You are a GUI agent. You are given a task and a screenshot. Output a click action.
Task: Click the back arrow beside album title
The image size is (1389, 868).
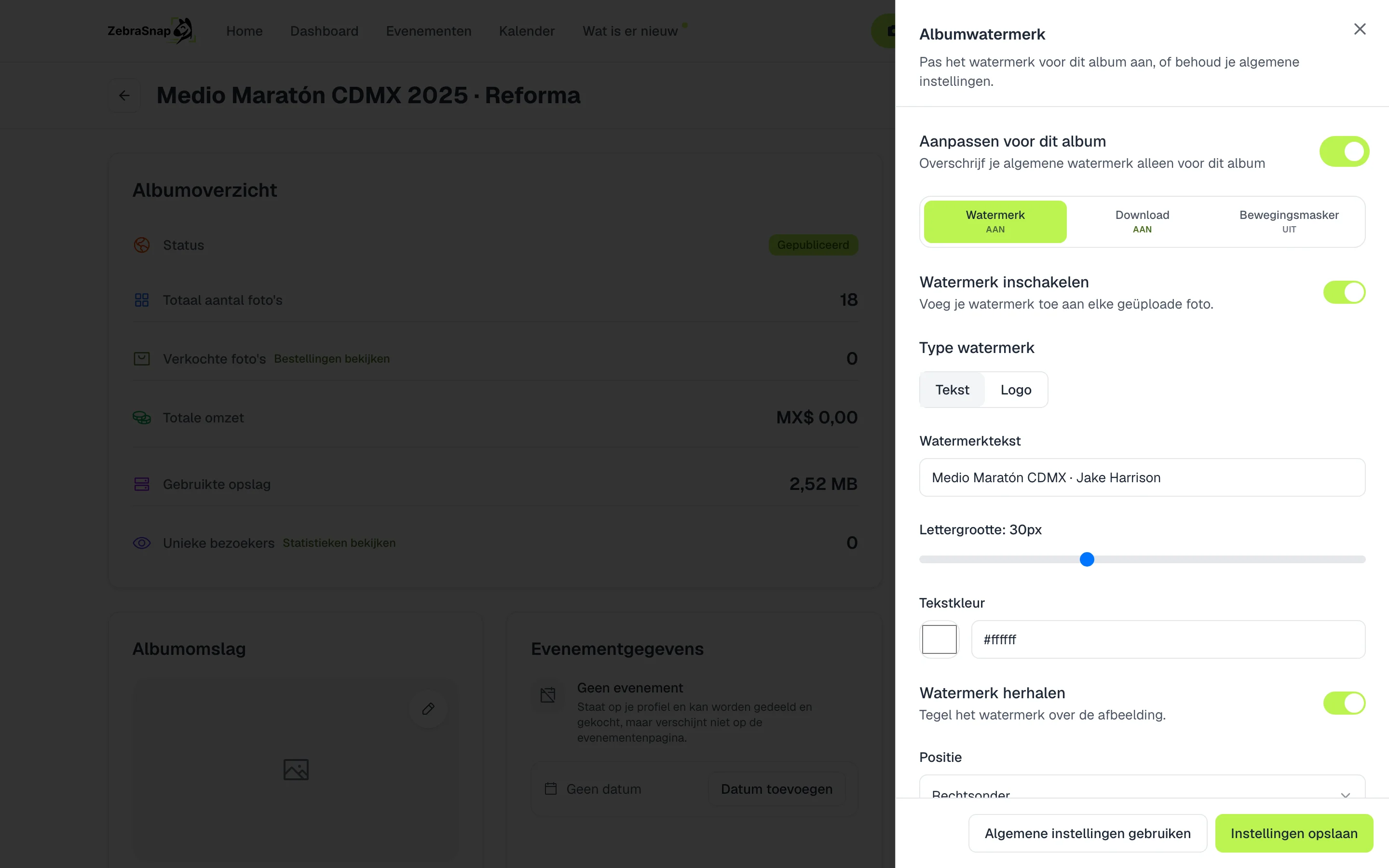click(124, 95)
